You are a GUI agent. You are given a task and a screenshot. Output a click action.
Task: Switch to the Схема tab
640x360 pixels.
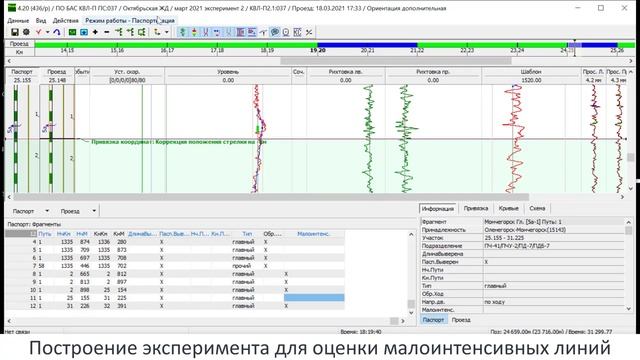point(537,208)
